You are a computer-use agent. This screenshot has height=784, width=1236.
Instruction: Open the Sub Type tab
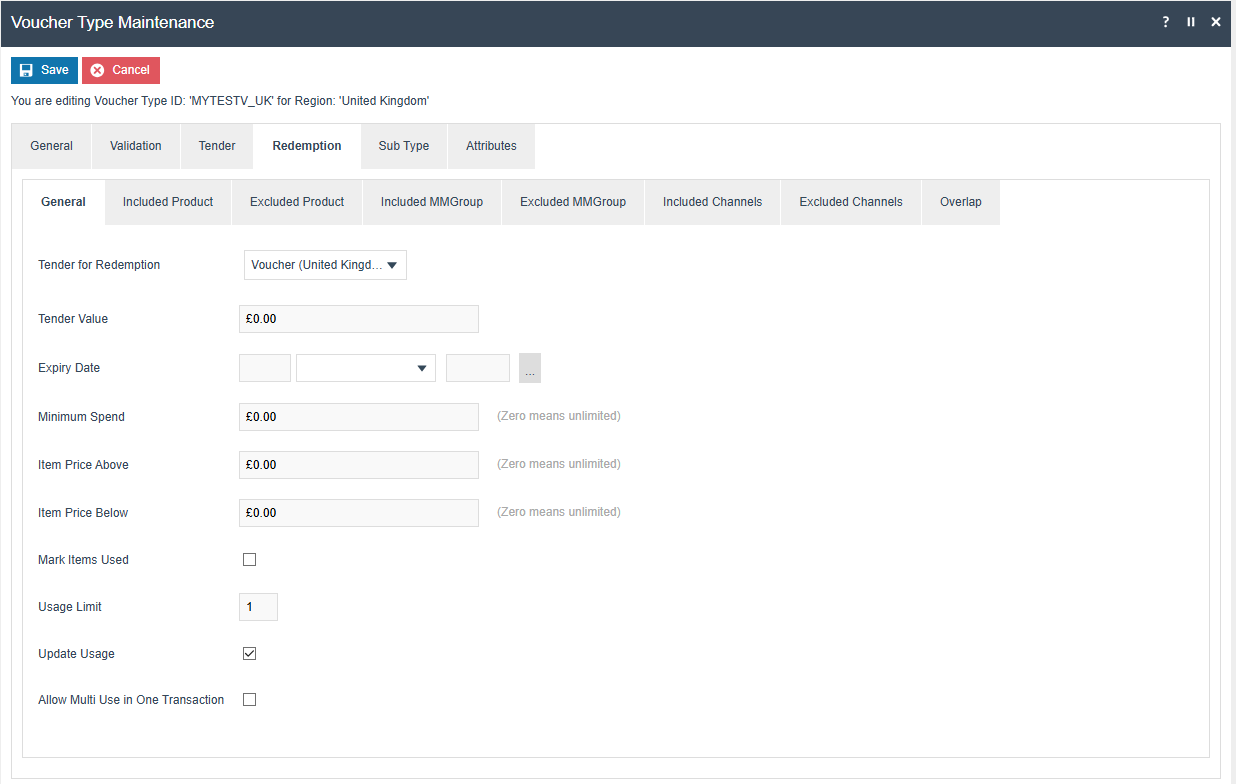coord(404,146)
